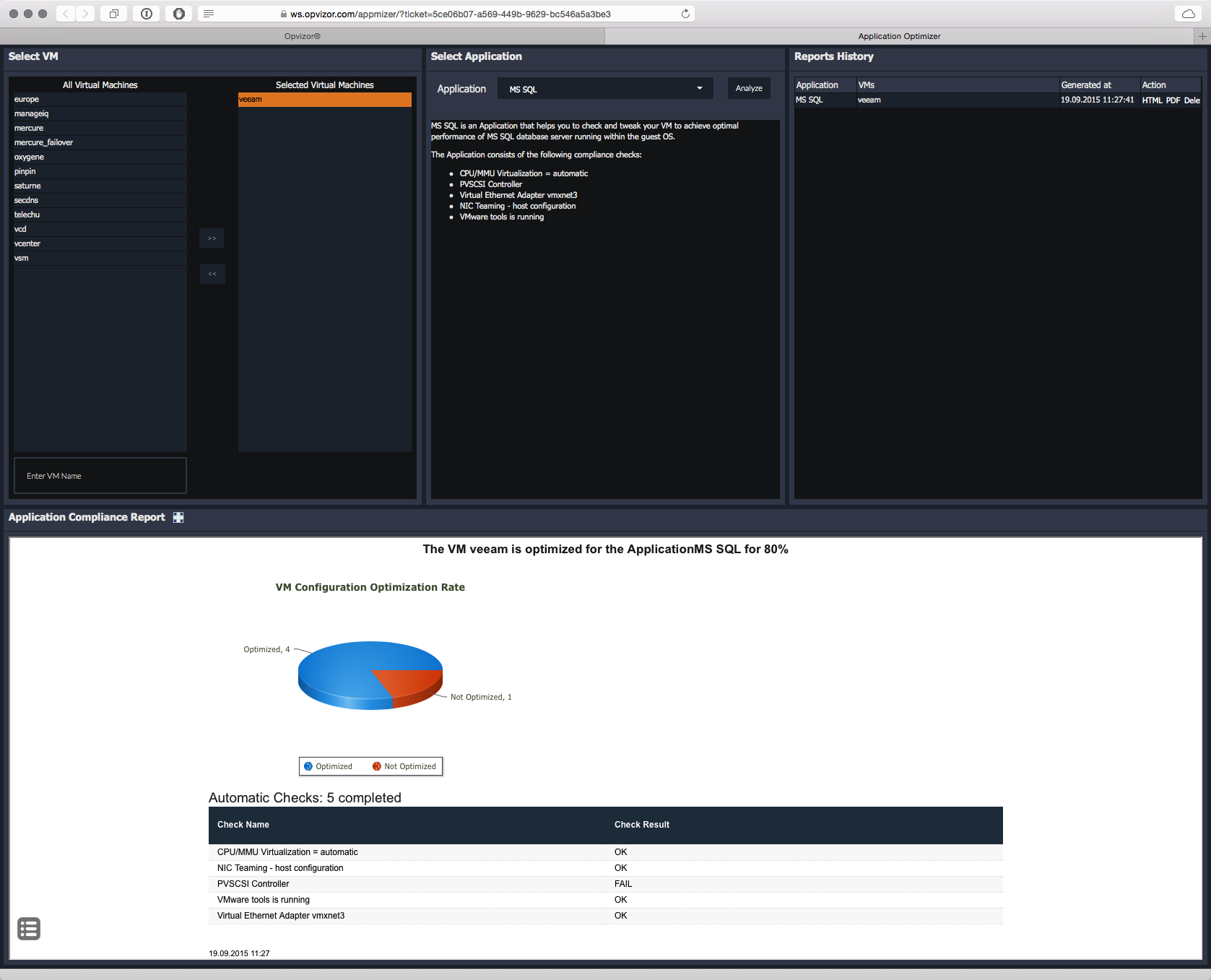Viewport: 1211px width, 980px height.
Task: Select vcenter in All Virtual Machines
Action: coord(27,243)
